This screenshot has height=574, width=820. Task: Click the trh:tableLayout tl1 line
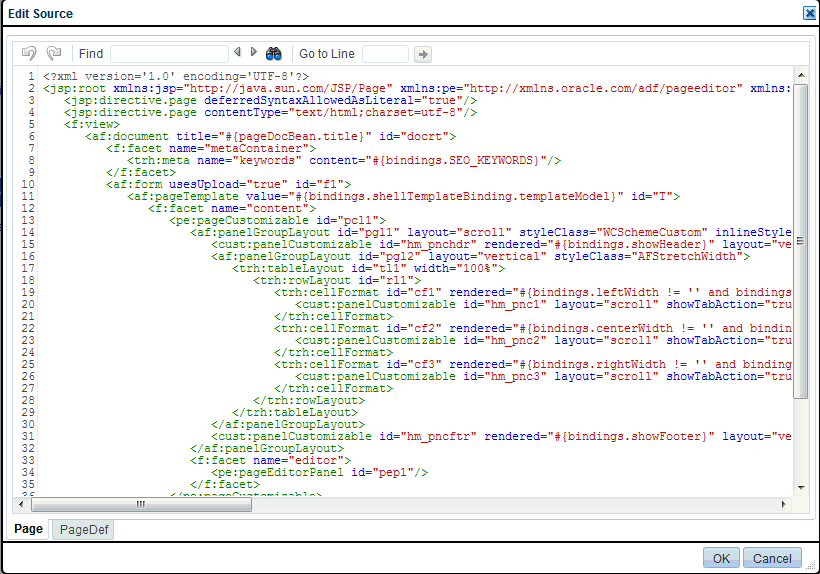coord(369,269)
